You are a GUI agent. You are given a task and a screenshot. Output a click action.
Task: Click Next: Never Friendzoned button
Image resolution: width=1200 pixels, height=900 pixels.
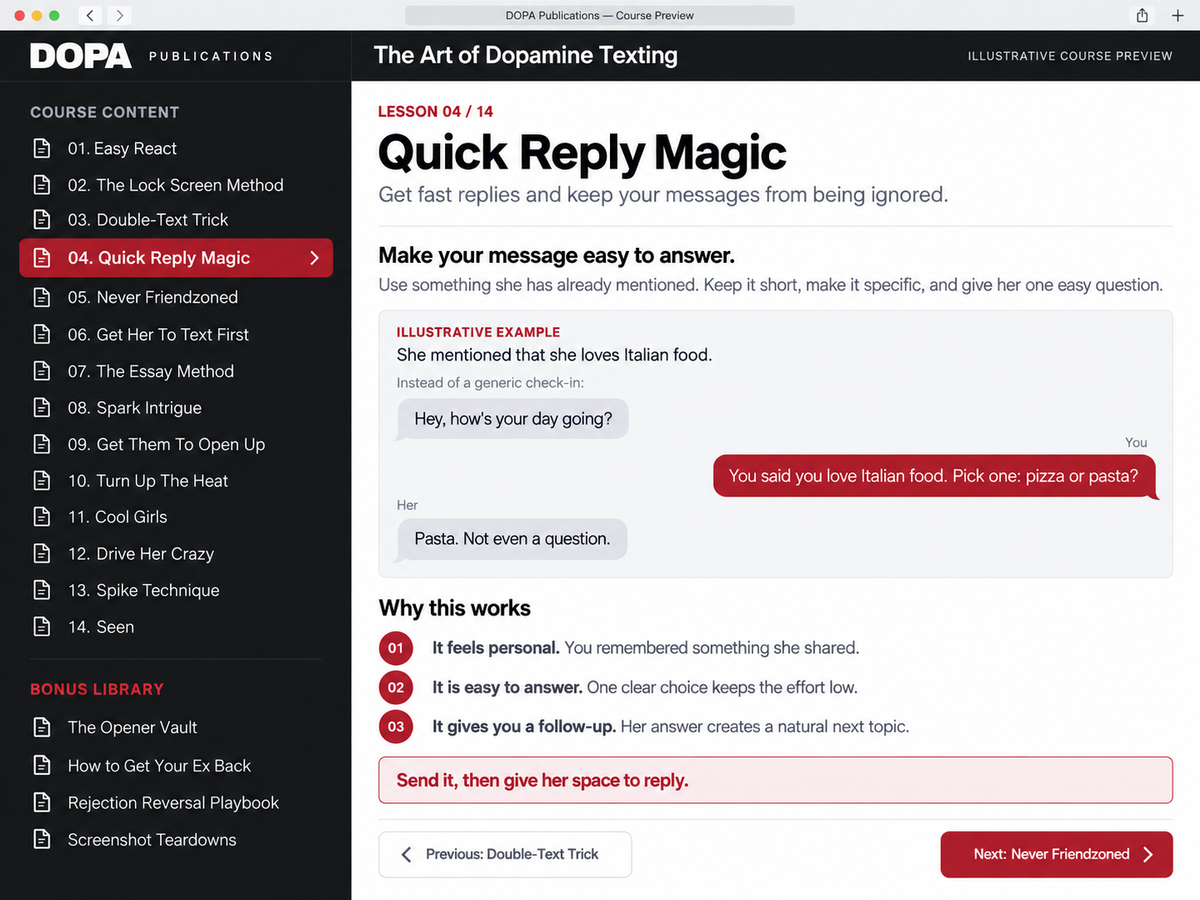click(x=1056, y=854)
